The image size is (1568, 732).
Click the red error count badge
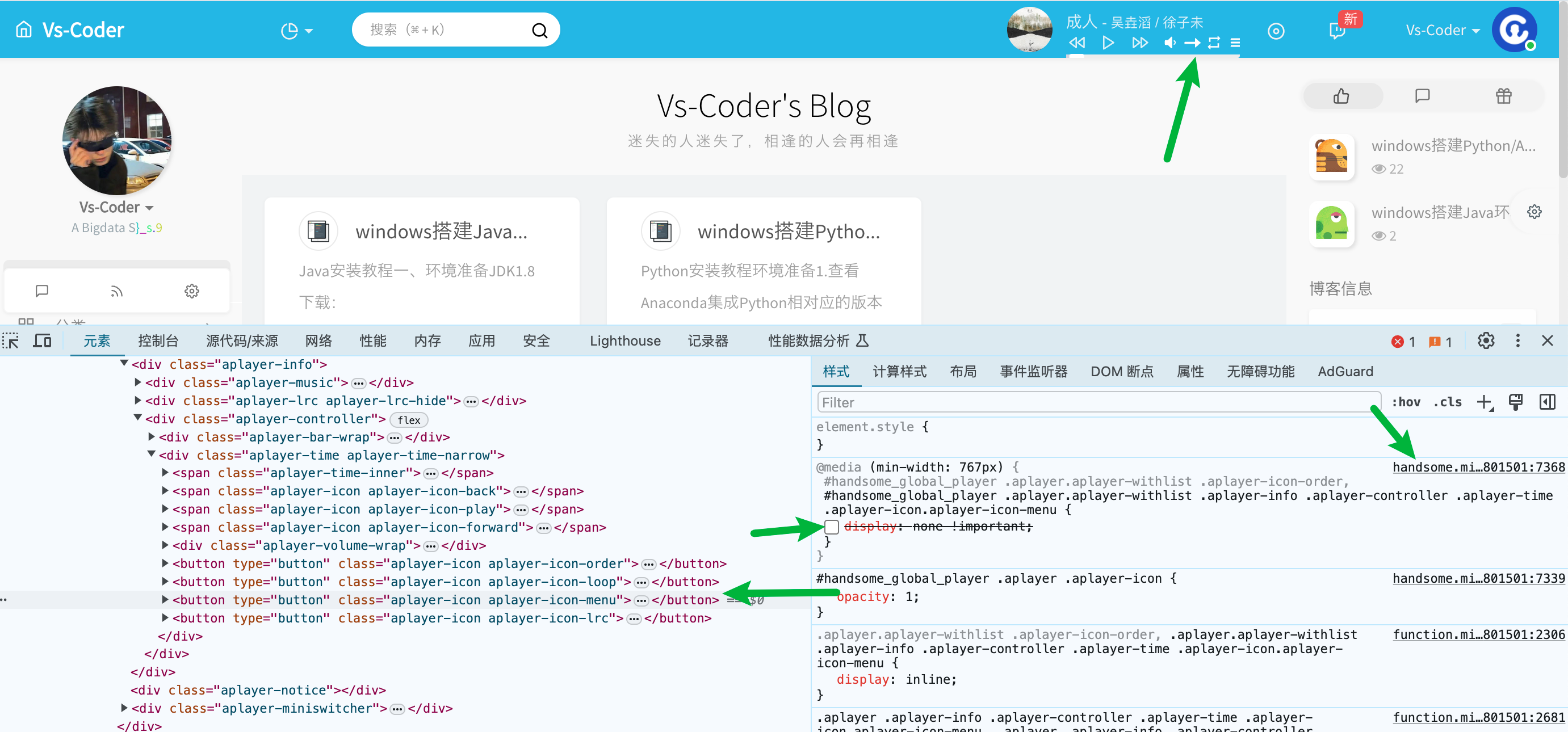click(x=1403, y=342)
